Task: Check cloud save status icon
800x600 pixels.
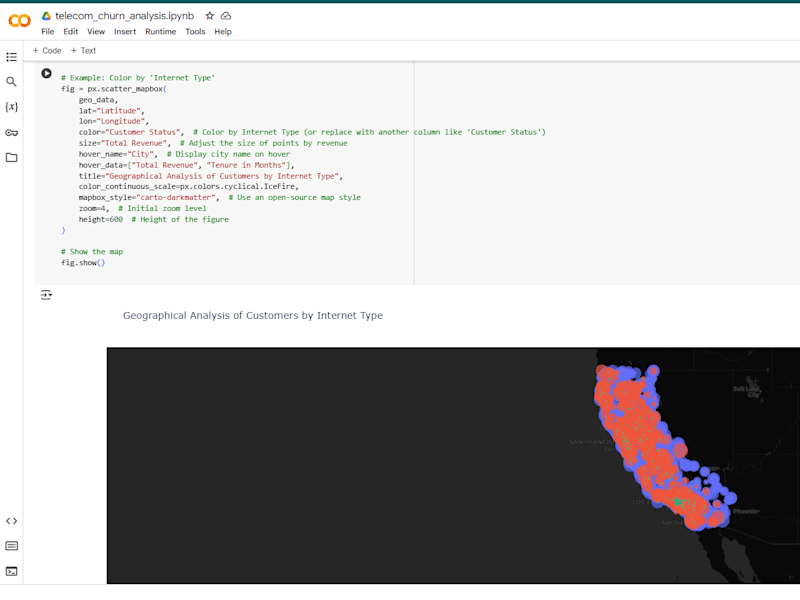Action: [226, 16]
